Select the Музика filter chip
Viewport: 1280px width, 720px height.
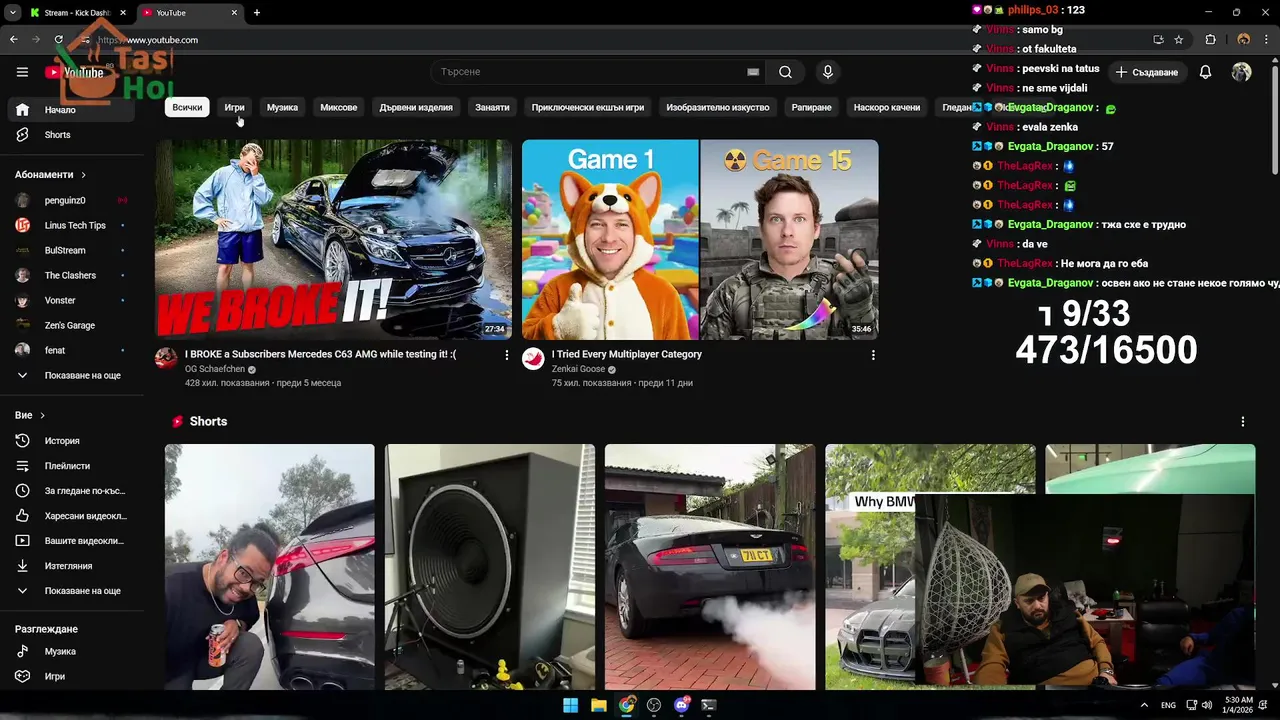click(x=282, y=107)
